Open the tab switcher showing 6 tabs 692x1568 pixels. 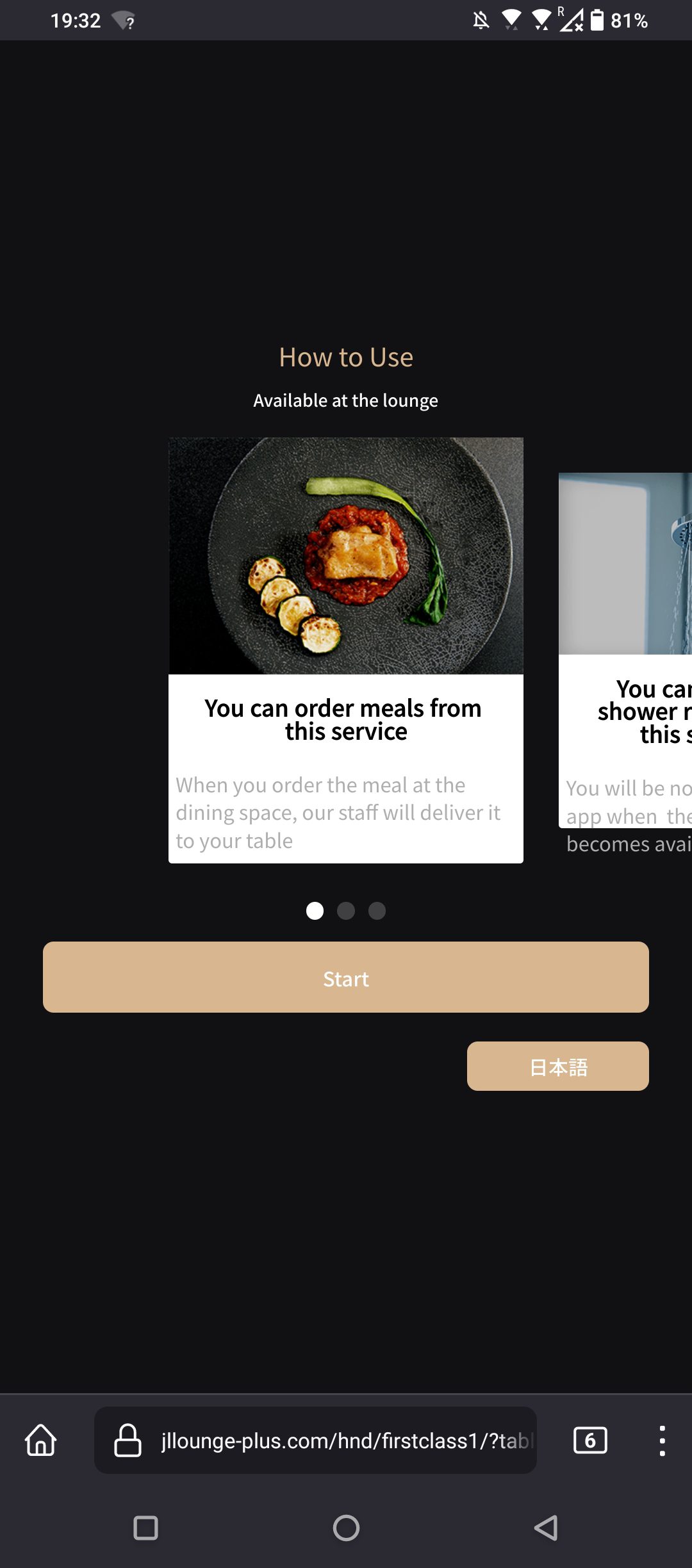pyautogui.click(x=590, y=1440)
